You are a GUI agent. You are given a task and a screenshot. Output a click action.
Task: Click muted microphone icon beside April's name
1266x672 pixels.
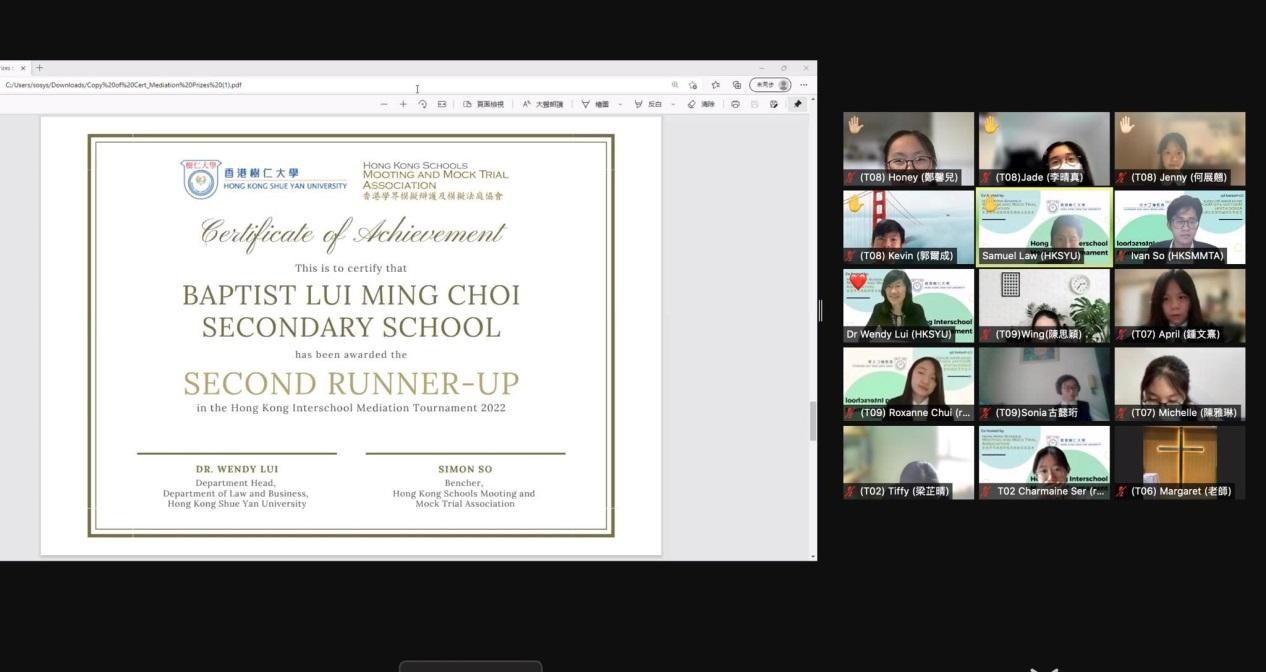pyautogui.click(x=1122, y=335)
